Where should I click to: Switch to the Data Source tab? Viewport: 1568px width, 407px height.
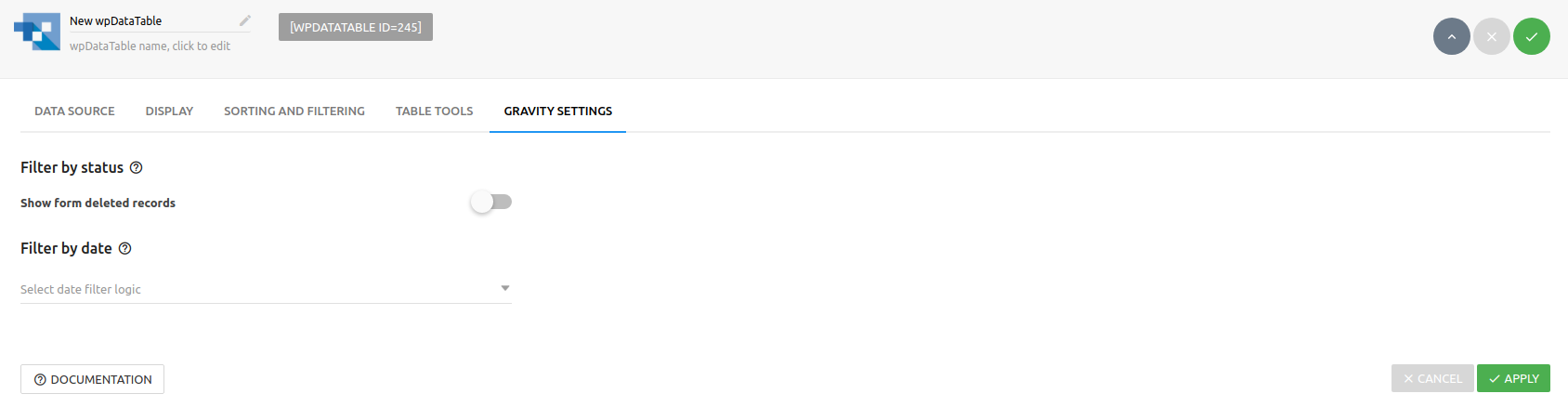click(74, 112)
